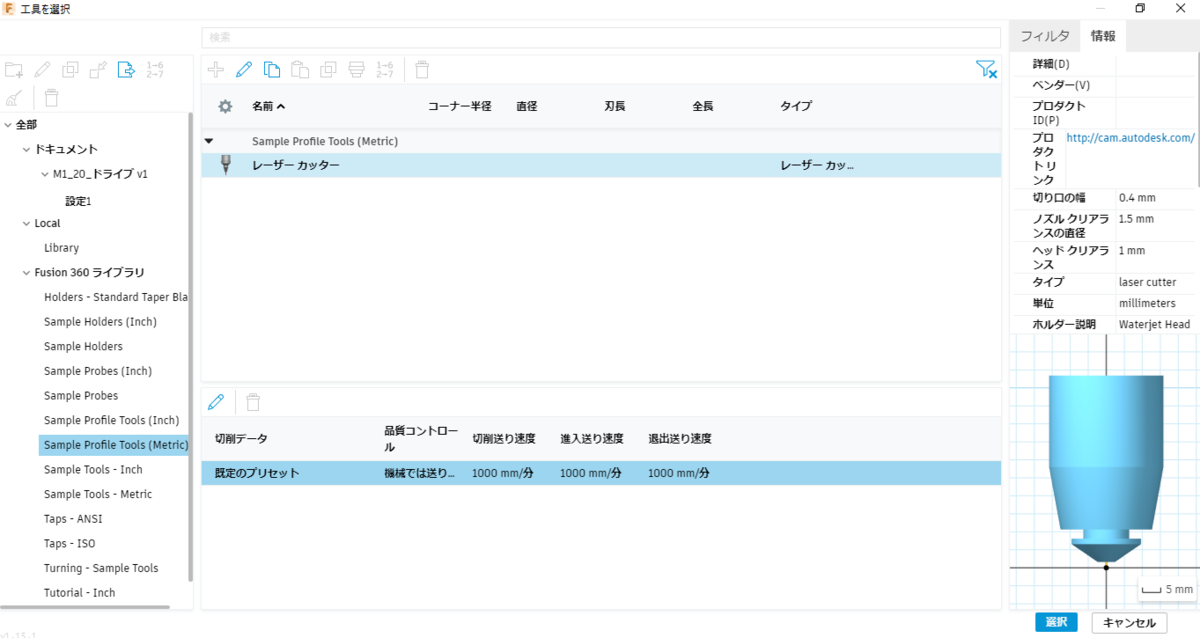Select Library under Local

pos(61,248)
